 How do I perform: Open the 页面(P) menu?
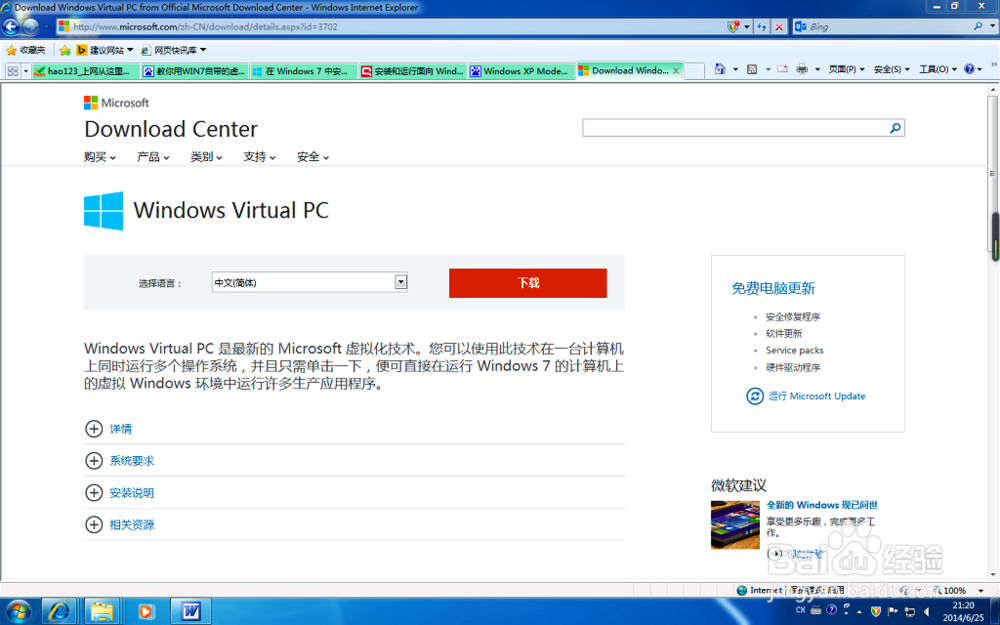(846, 69)
